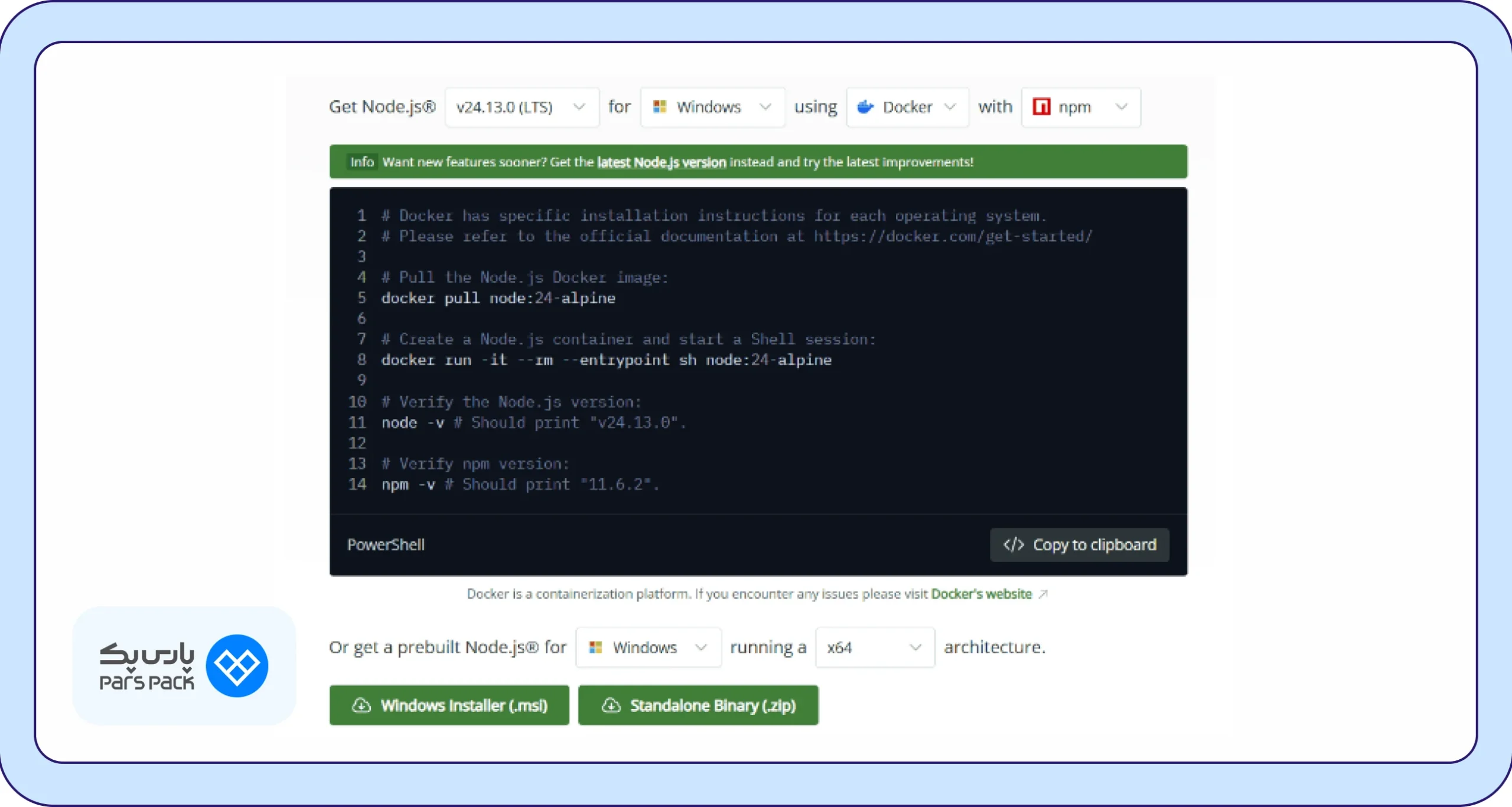Viewport: 1512px width, 807px height.
Task: Open the Docker install method dropdown
Action: (907, 107)
